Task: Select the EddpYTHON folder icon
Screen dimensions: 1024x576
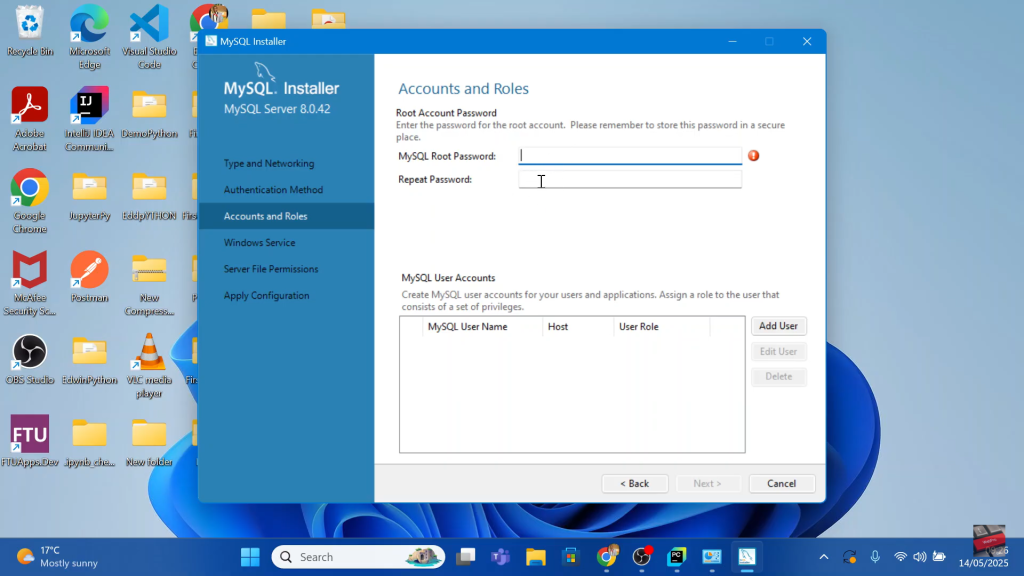Action: point(149,196)
